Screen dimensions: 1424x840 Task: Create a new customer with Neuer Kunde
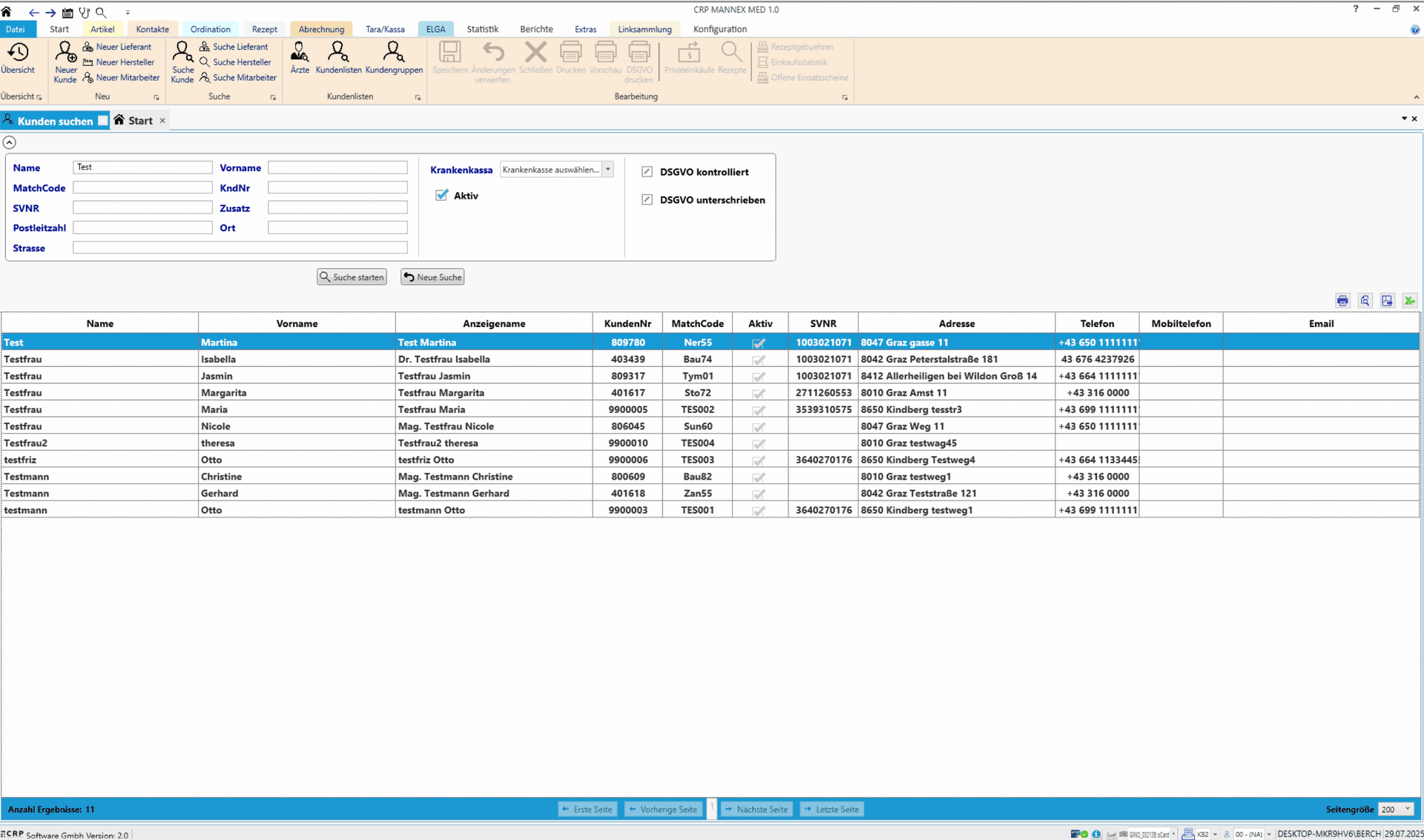point(65,62)
